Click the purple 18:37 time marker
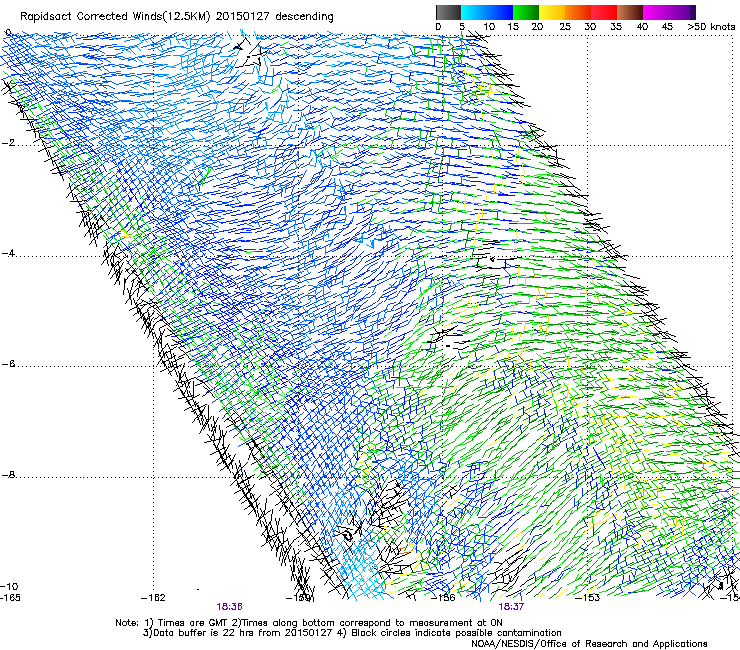This screenshot has height=650, width=740. coord(511,607)
